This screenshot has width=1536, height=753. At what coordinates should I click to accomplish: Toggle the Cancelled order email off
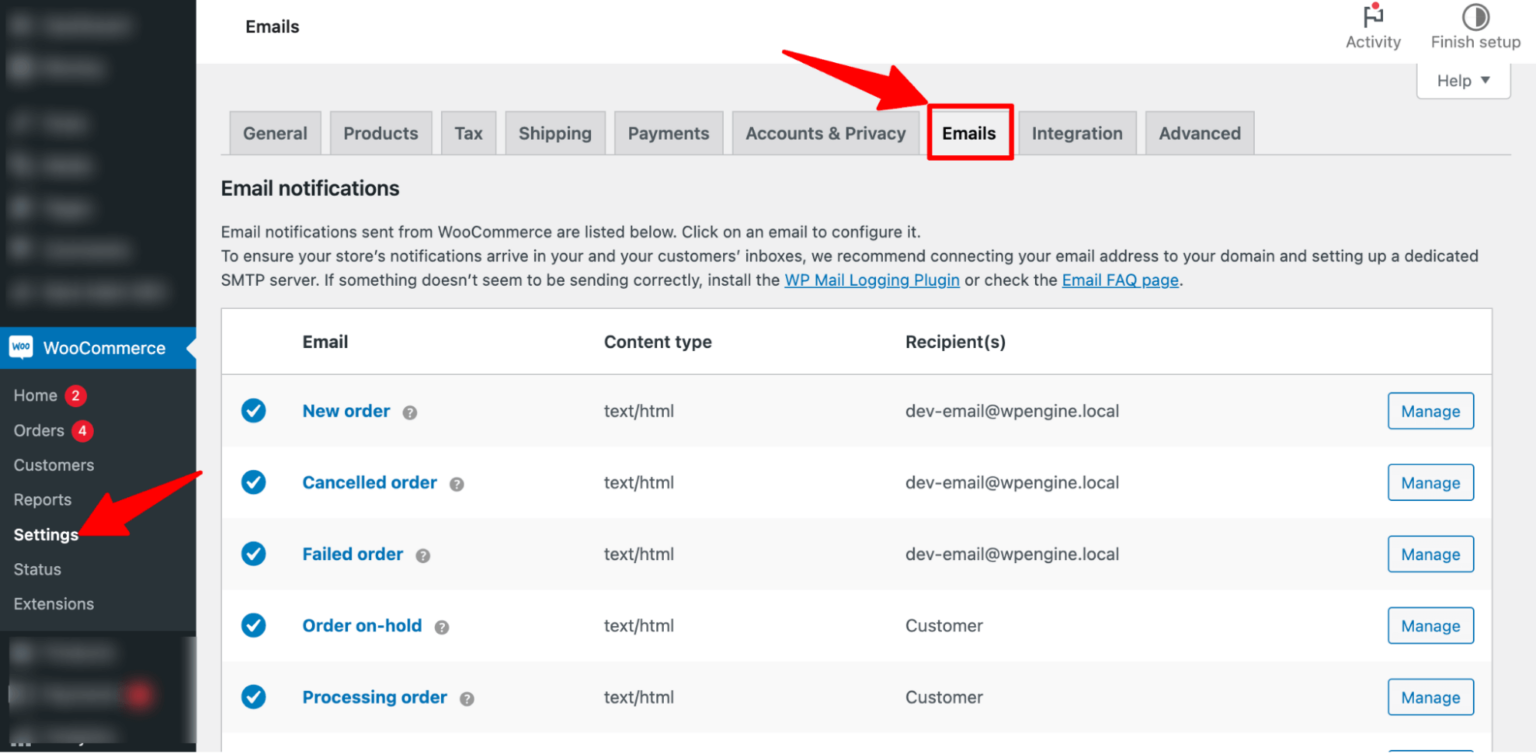pyautogui.click(x=253, y=482)
